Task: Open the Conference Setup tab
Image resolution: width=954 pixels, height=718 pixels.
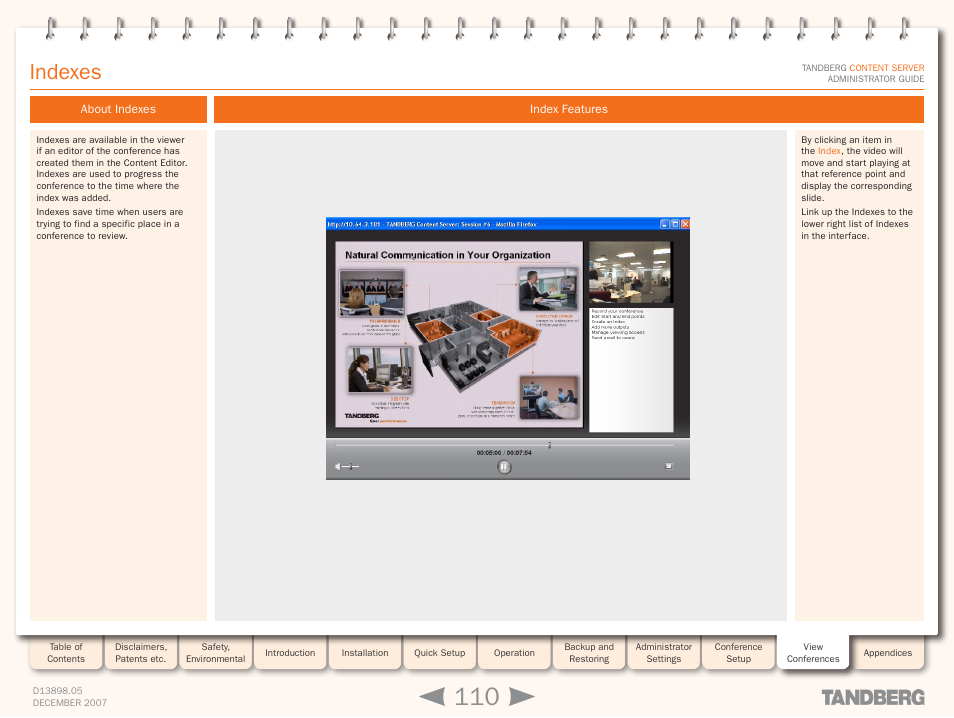Action: pos(738,652)
